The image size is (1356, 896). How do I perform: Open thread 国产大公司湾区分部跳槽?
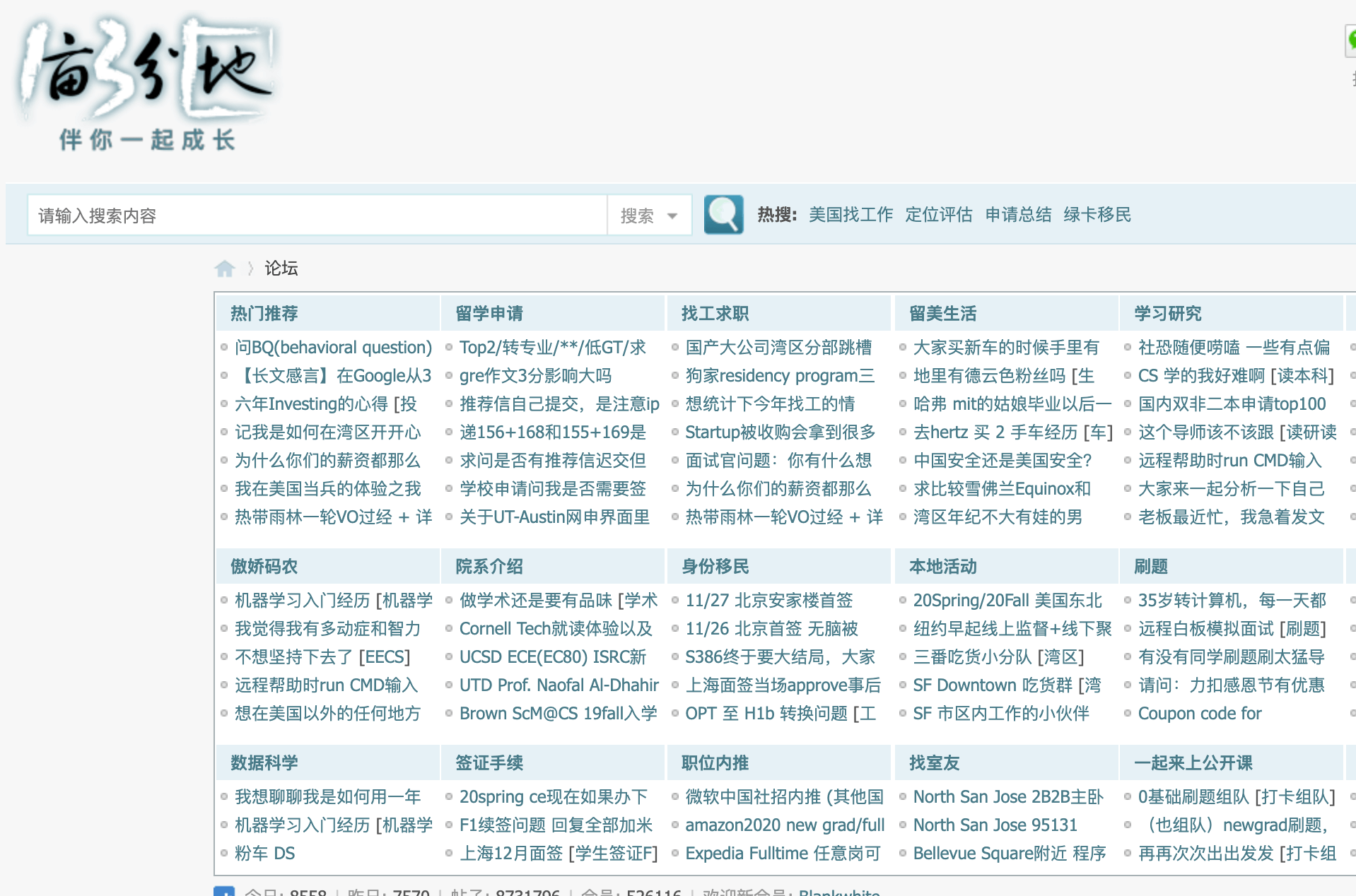(778, 347)
